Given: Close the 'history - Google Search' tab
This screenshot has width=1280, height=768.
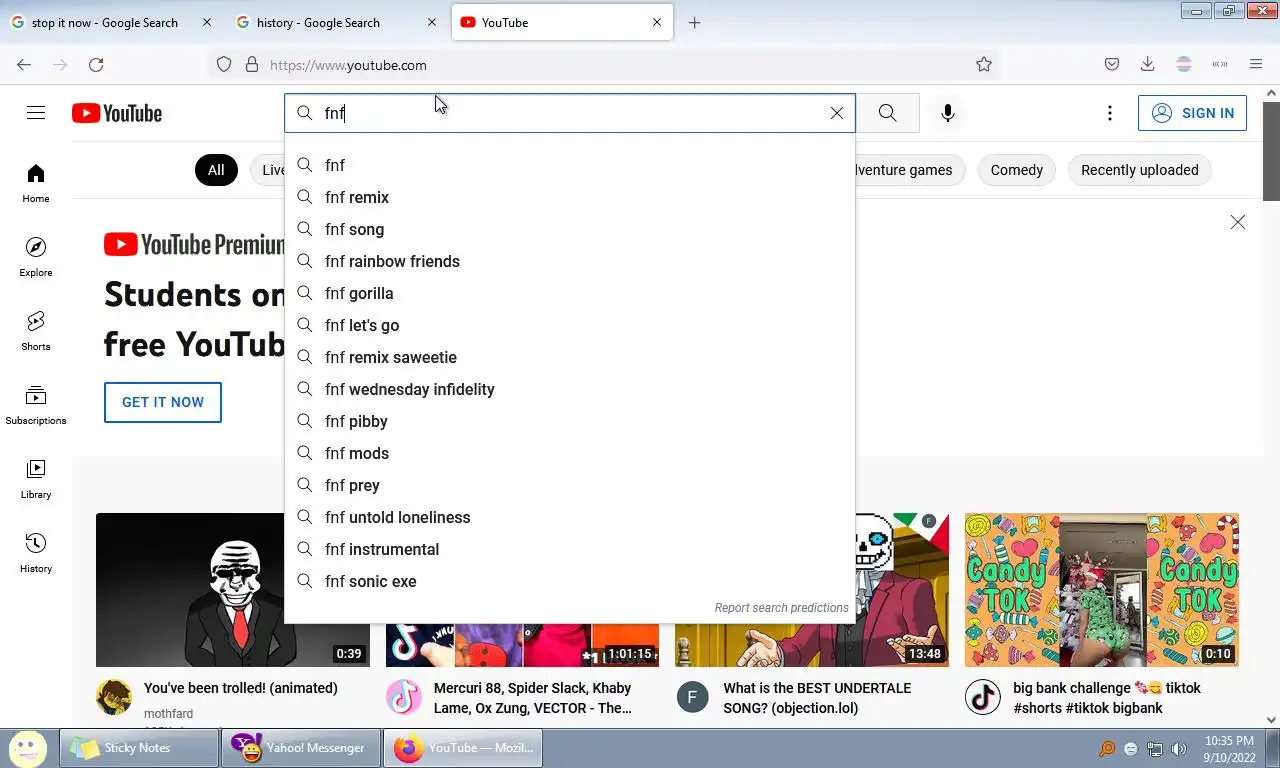Looking at the screenshot, I should [432, 22].
